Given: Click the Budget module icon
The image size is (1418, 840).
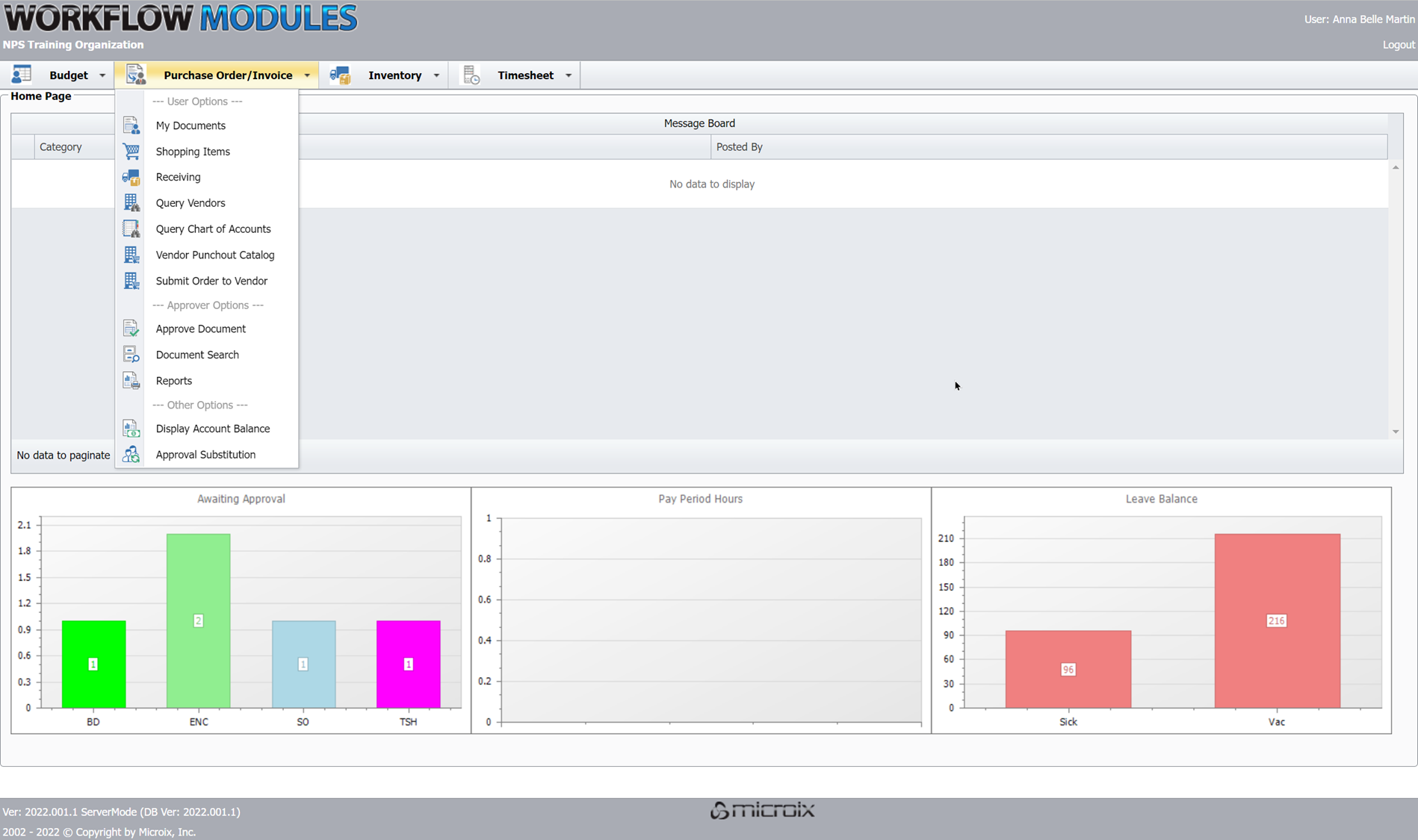Looking at the screenshot, I should tap(22, 75).
